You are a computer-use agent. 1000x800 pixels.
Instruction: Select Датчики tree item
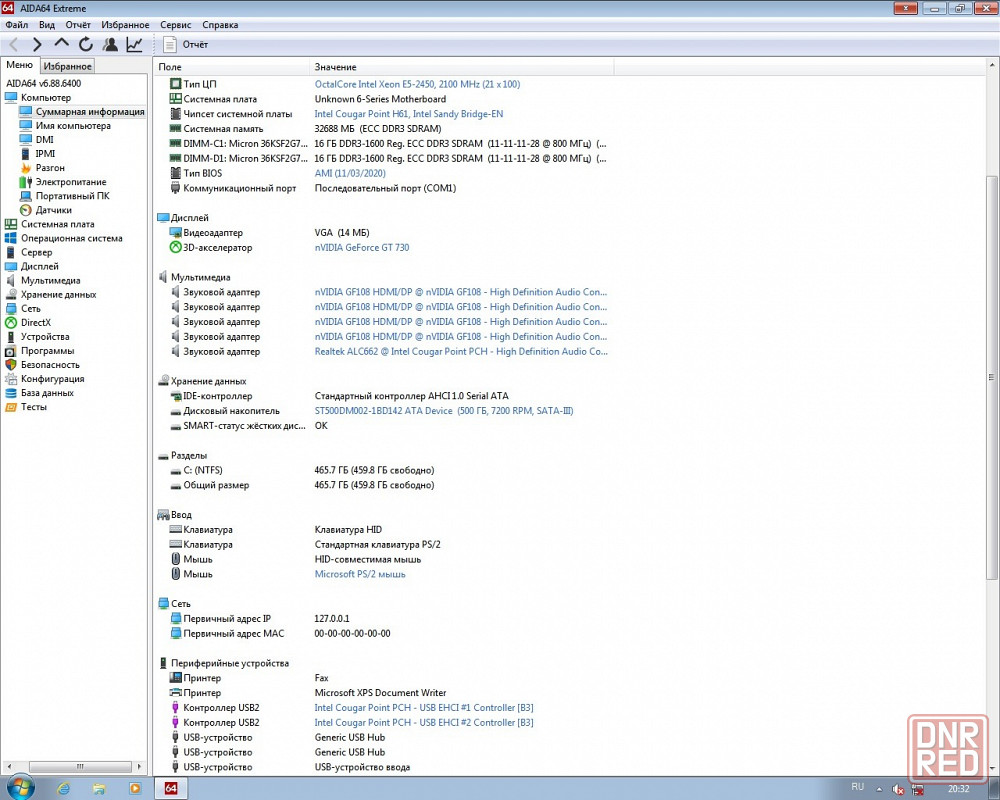[54, 210]
